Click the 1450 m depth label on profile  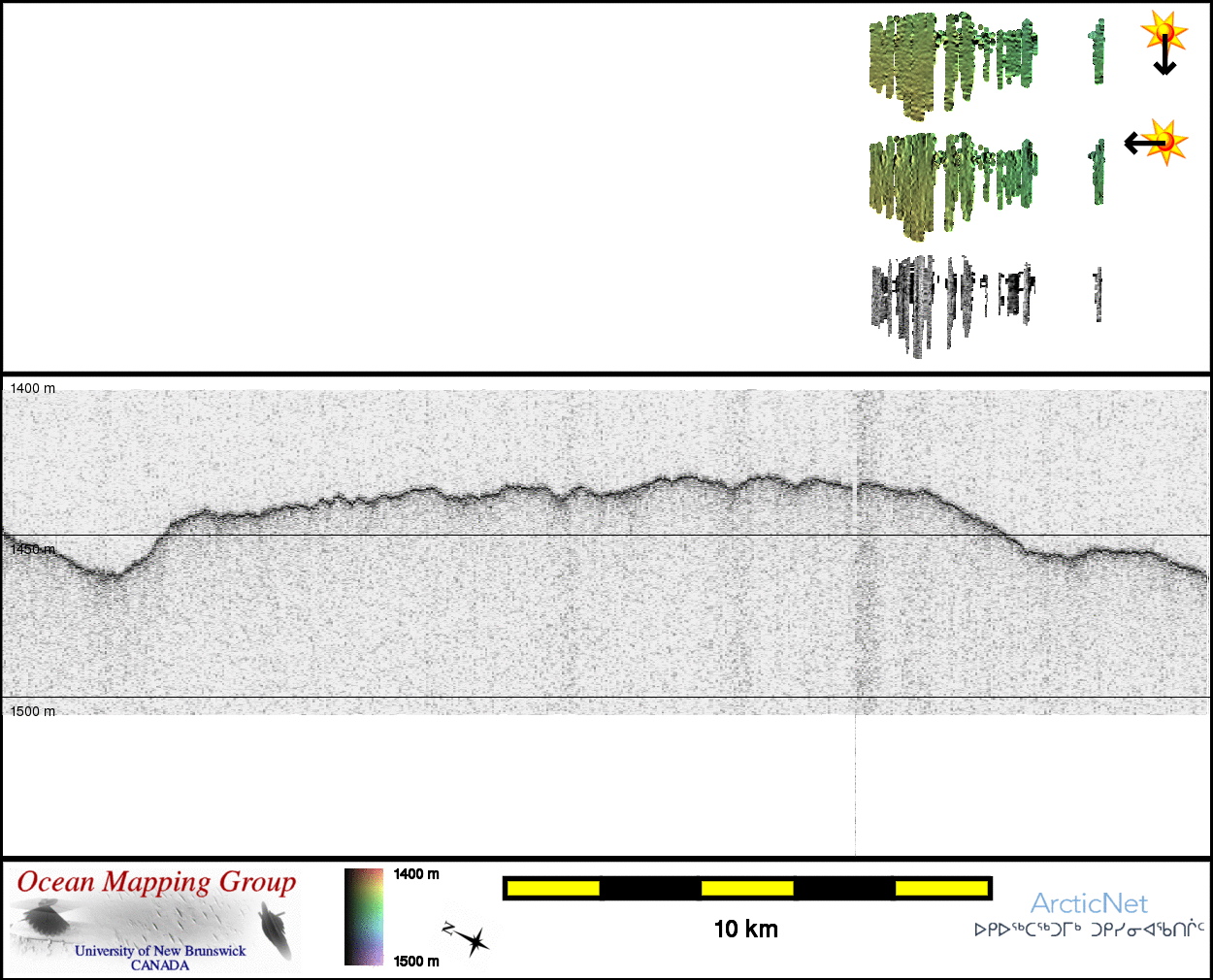[33, 549]
